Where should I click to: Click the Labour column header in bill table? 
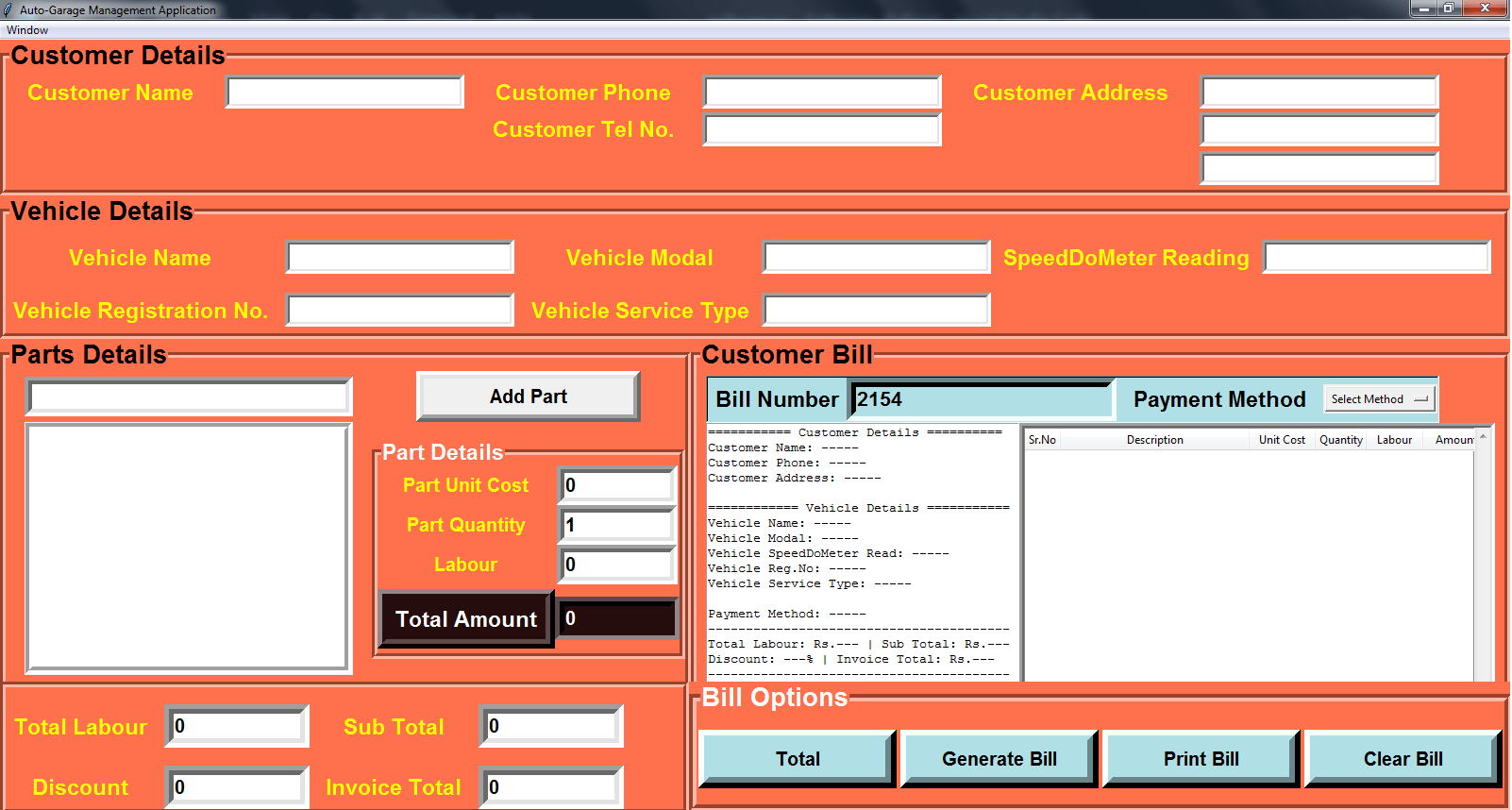(x=1394, y=440)
